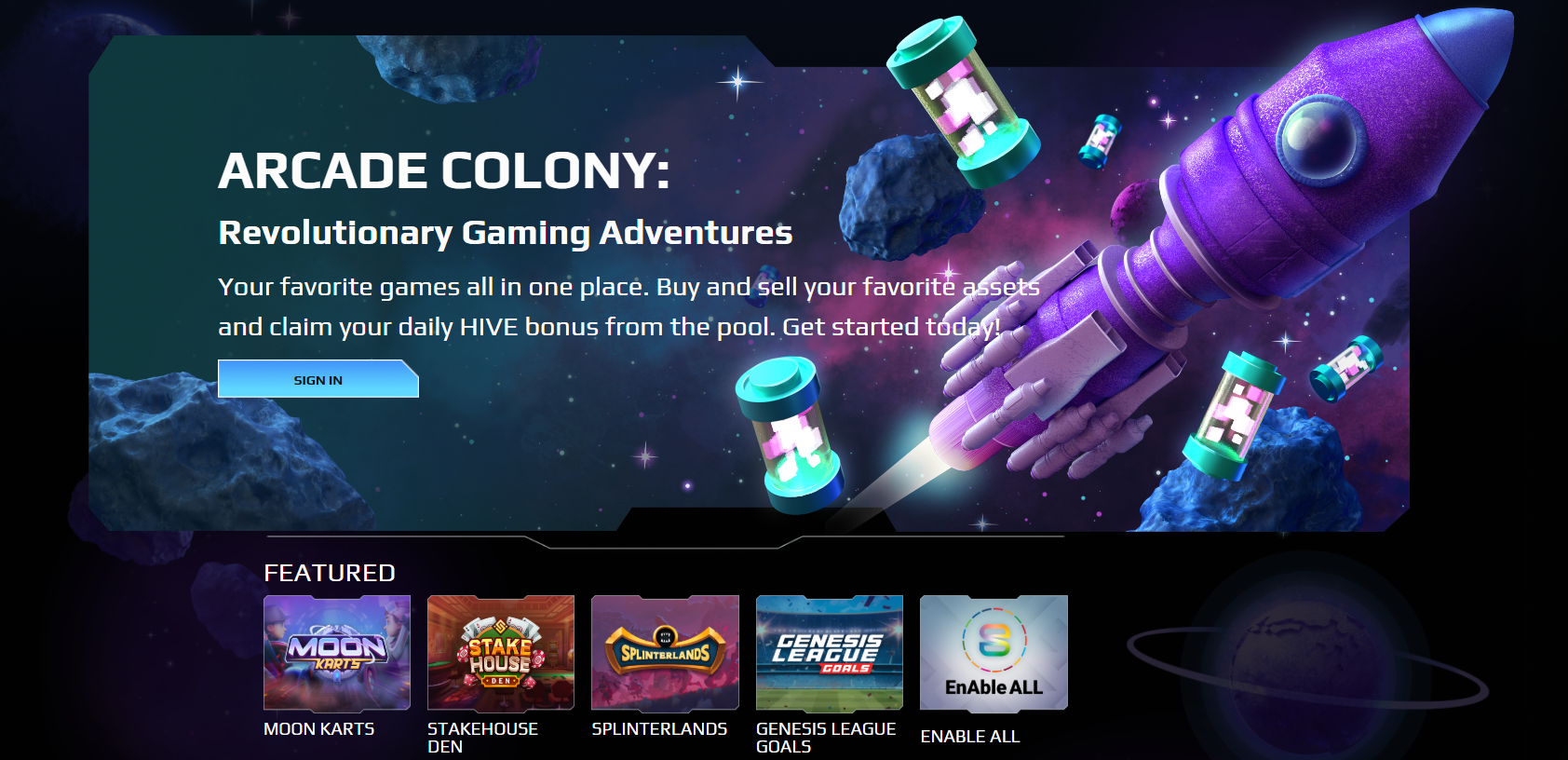
Task: Click the SIGN IN button
Action: tap(318, 379)
